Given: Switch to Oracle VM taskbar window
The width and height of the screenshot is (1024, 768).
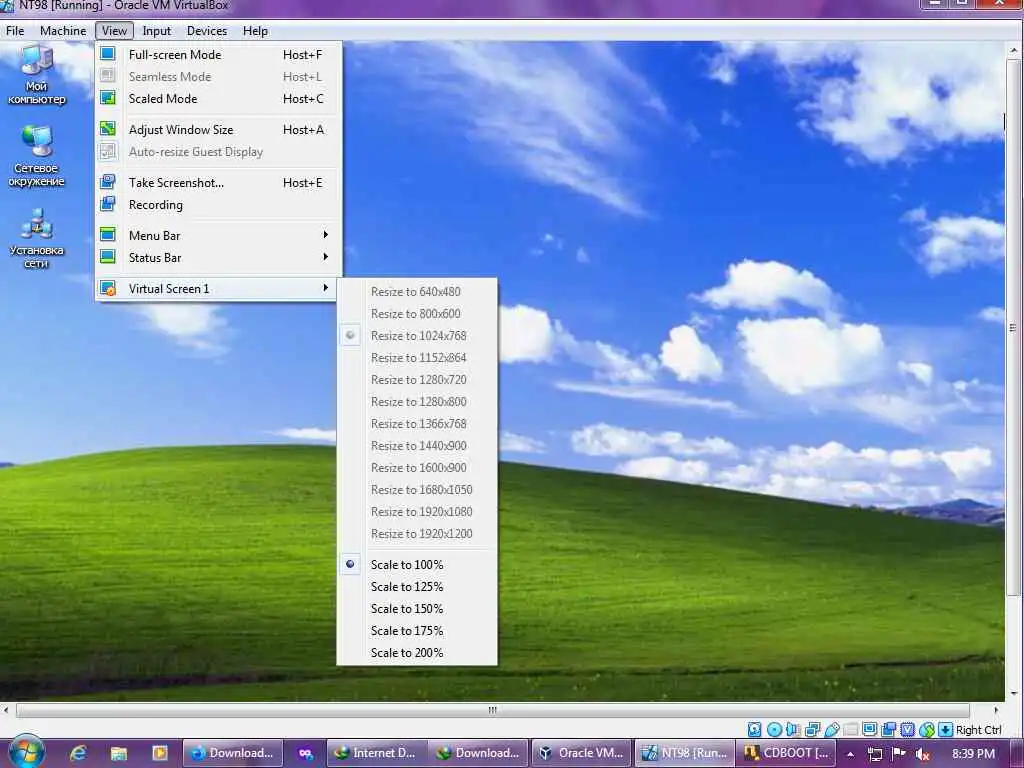Looking at the screenshot, I should click(x=582, y=753).
